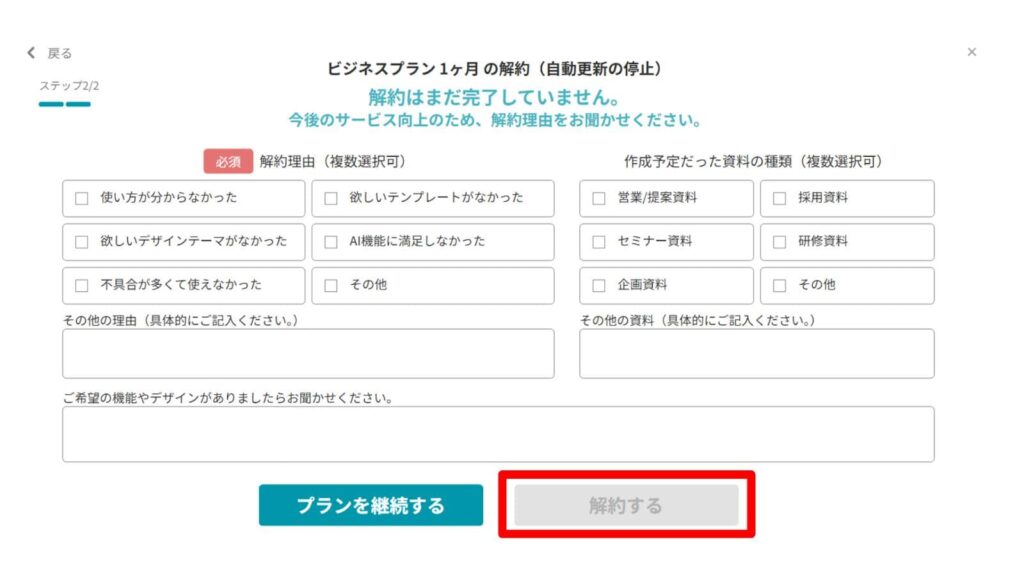Viewport: 1024px width, 576px height.
Task: Check 不具合が多くて使えなかった option
Action: click(x=82, y=286)
